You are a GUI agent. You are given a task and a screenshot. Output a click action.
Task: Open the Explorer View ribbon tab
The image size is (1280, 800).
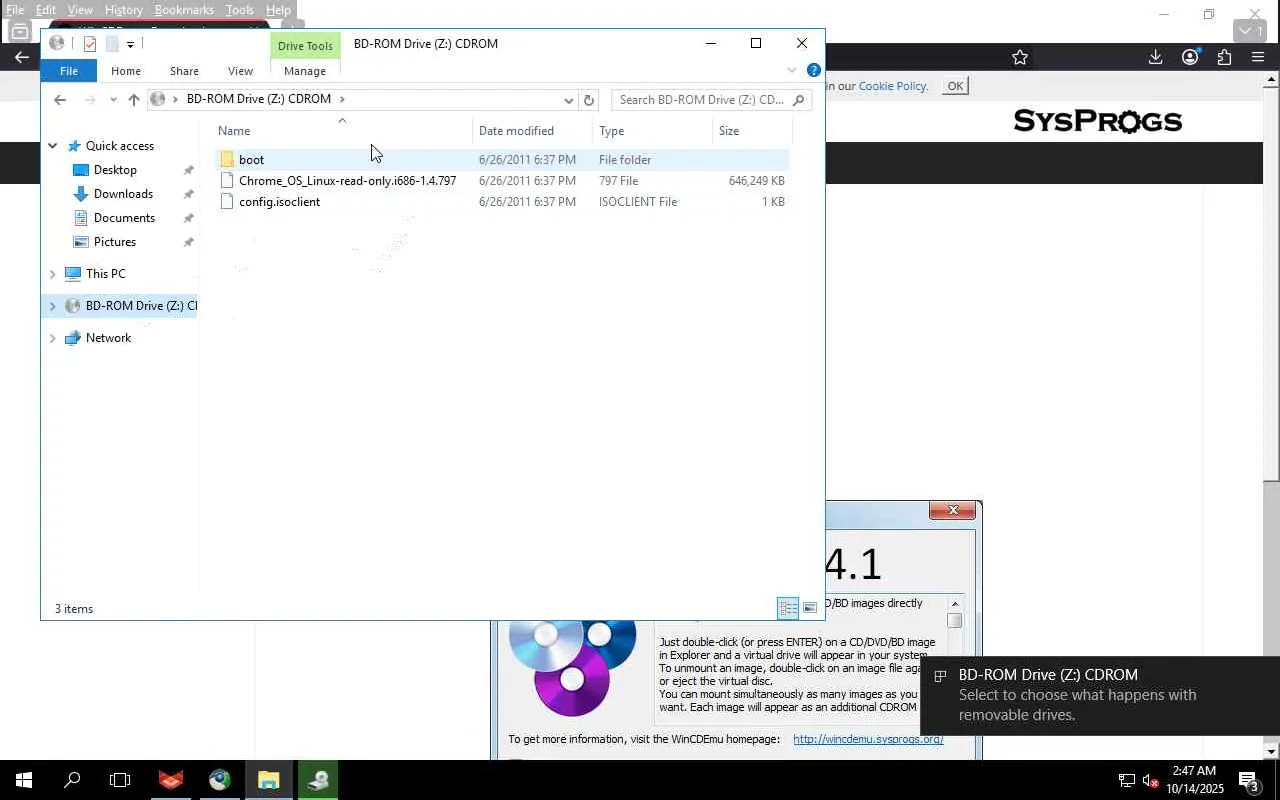(240, 71)
